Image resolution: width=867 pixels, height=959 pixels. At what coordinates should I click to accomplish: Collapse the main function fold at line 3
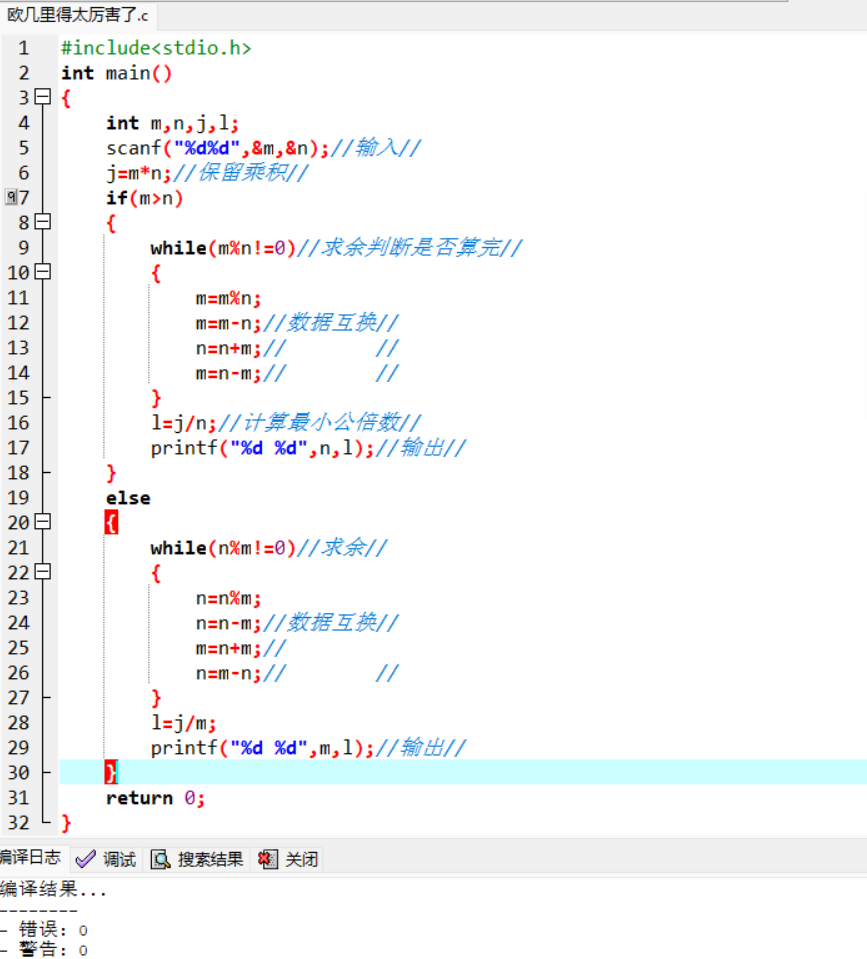pyautogui.click(x=43, y=97)
